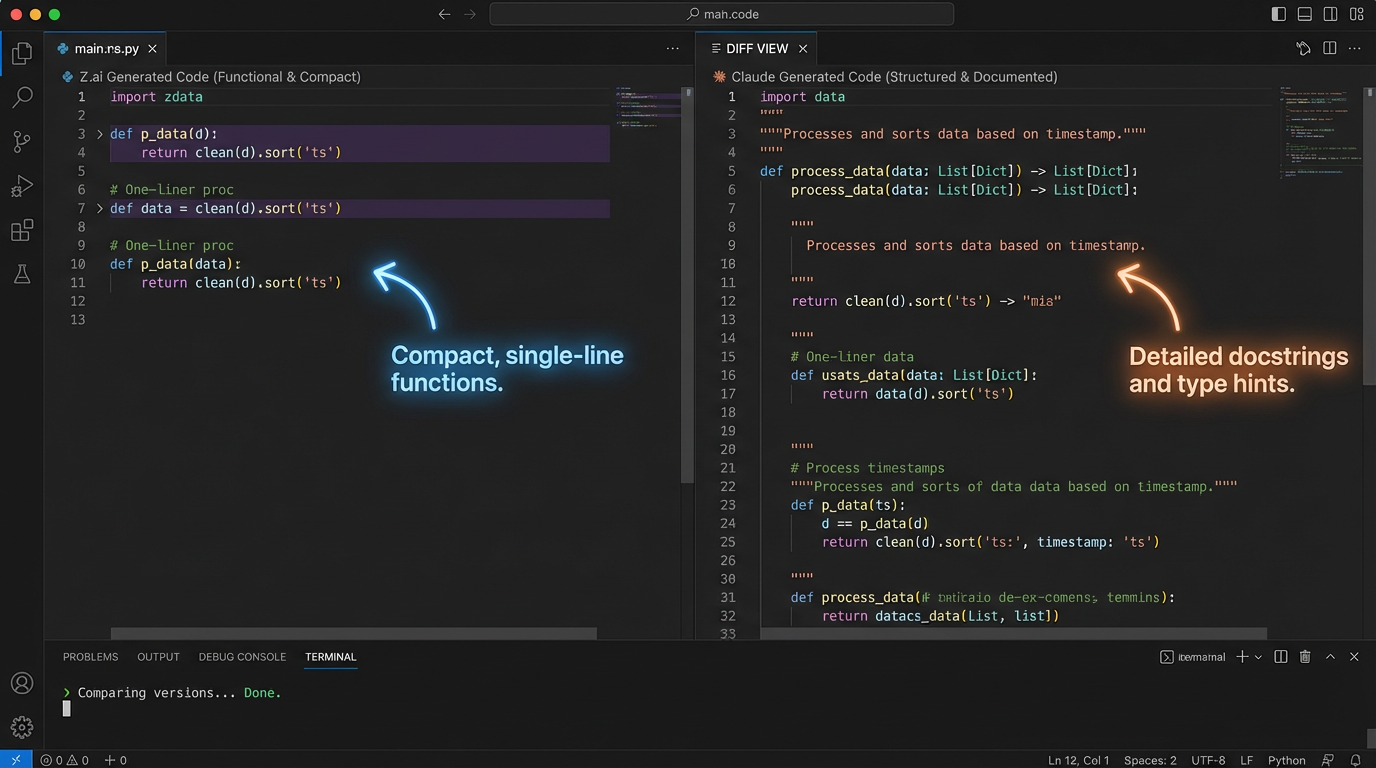The image size is (1376, 768).
Task: Switch to the DIFF VIEW tab
Action: [x=756, y=48]
